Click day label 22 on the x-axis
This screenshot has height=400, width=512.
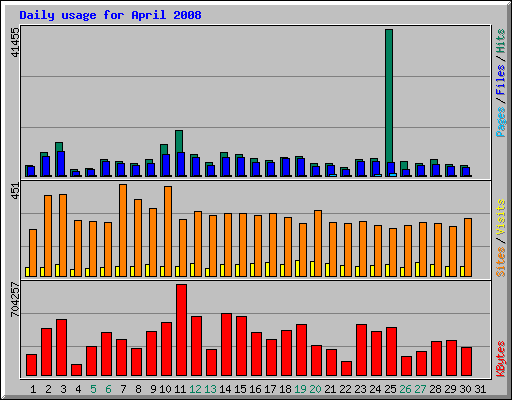point(345,389)
